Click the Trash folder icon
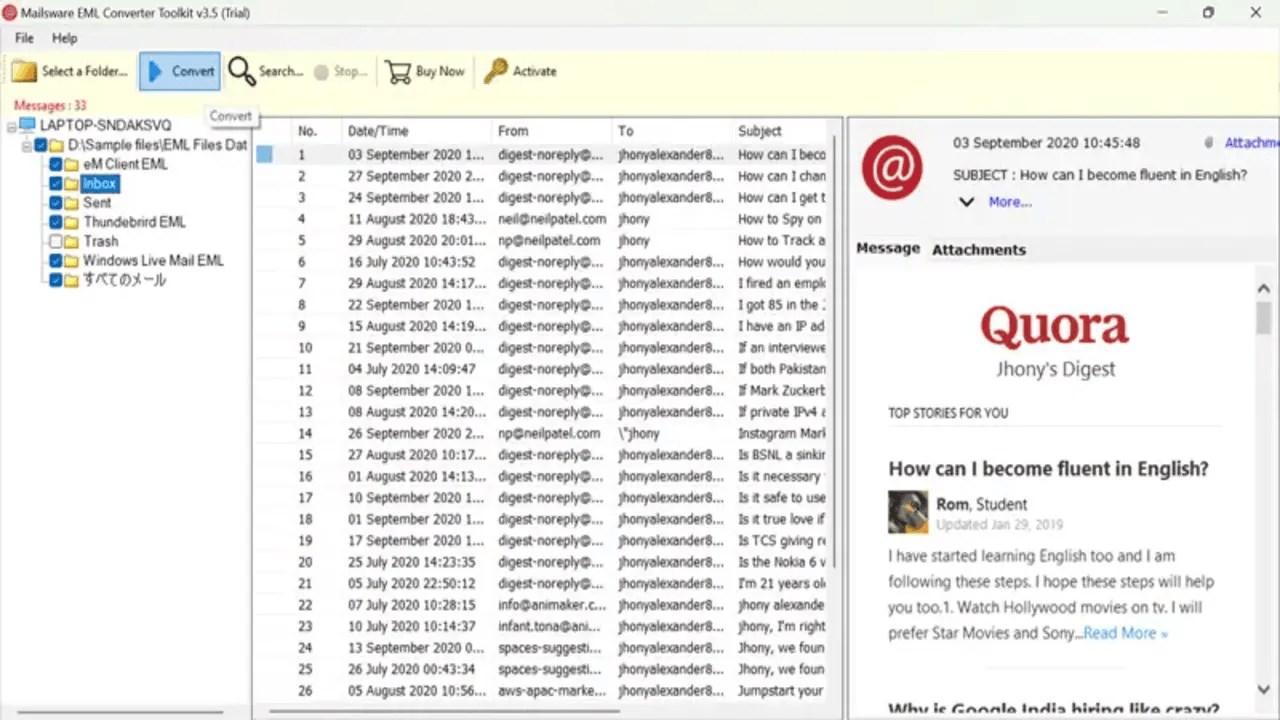 coord(72,242)
